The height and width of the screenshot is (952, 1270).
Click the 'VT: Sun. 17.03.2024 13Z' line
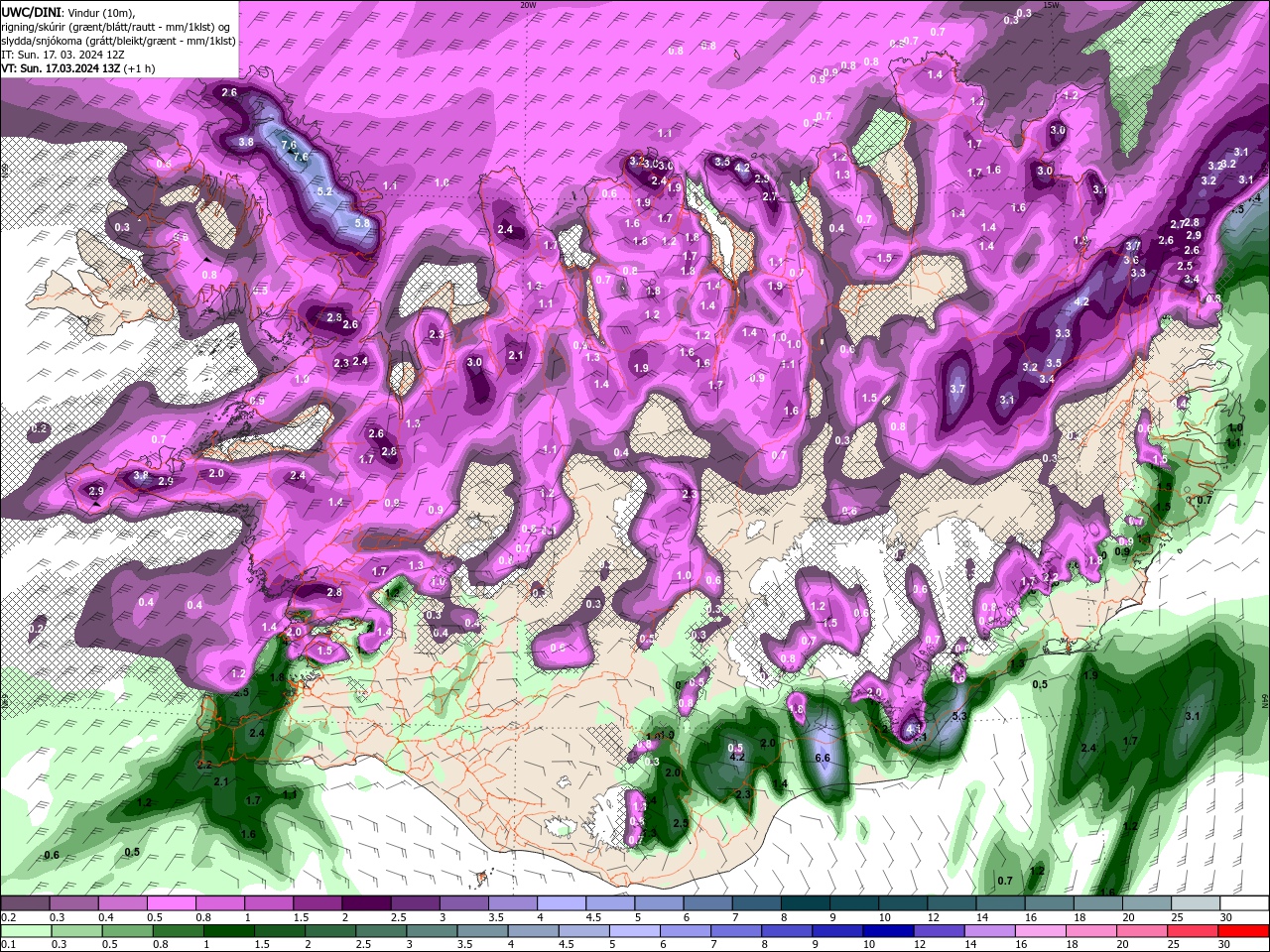[x=77, y=68]
